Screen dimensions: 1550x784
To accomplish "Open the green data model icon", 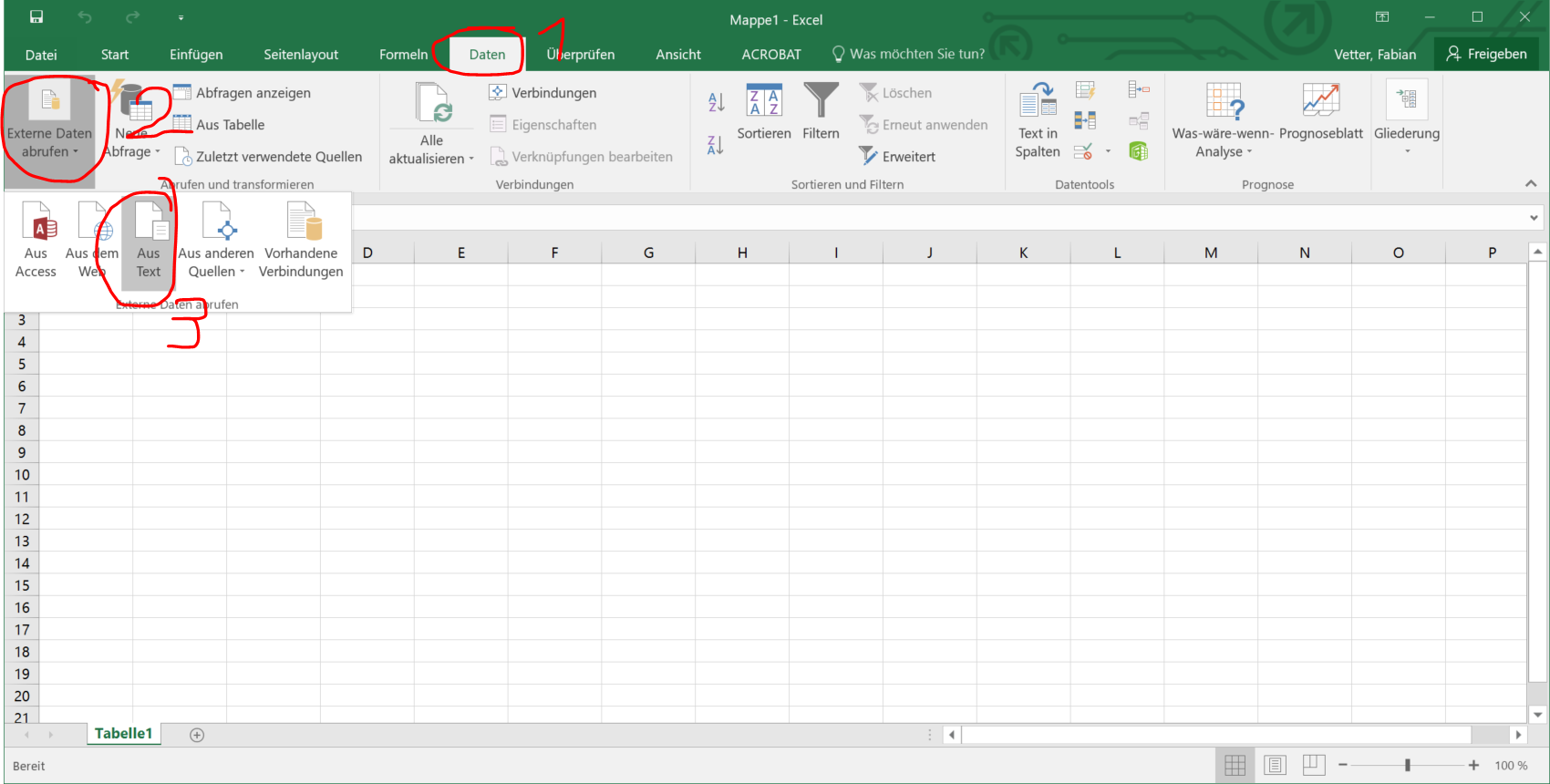I will coord(1139,151).
